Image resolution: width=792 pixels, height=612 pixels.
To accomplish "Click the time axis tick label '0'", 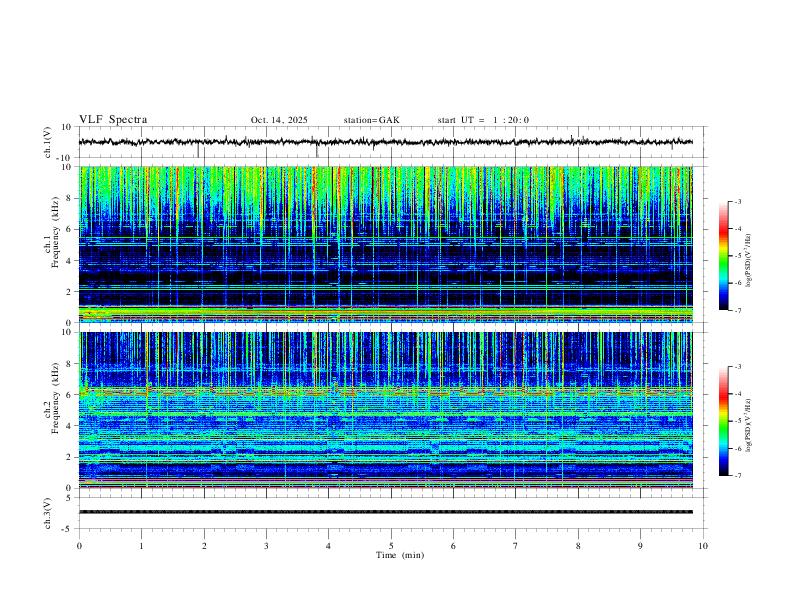I will [x=79, y=546].
